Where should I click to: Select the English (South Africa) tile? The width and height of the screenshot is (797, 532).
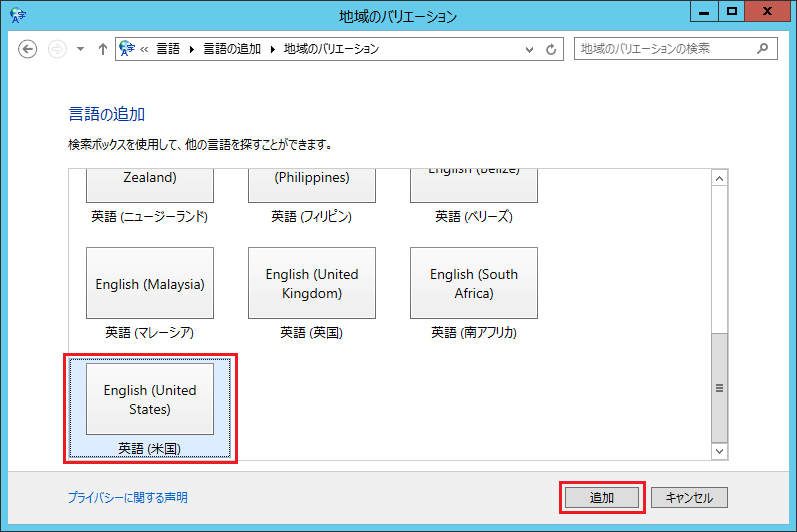pos(474,283)
